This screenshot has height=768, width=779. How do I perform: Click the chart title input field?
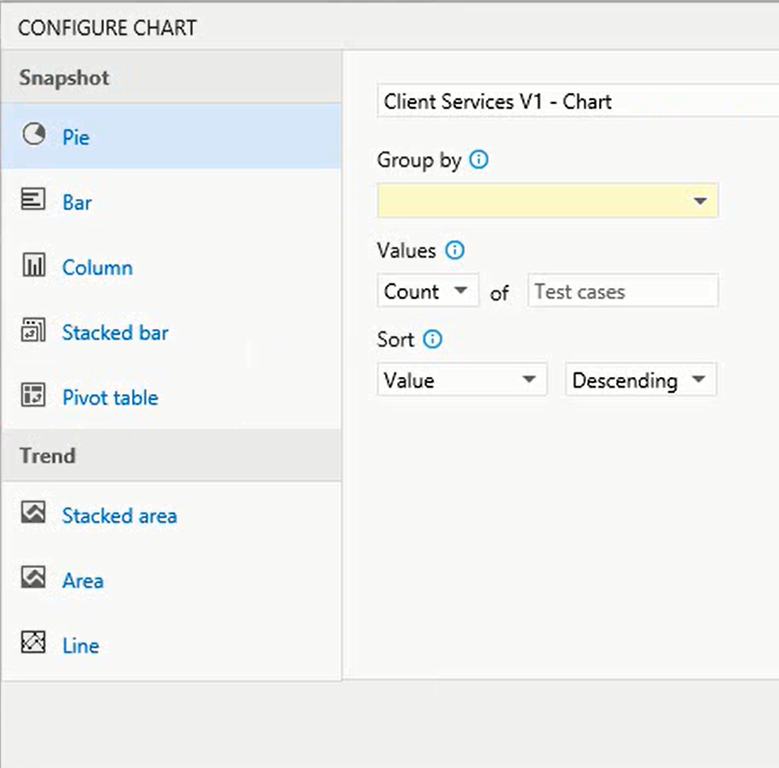[x=578, y=101]
